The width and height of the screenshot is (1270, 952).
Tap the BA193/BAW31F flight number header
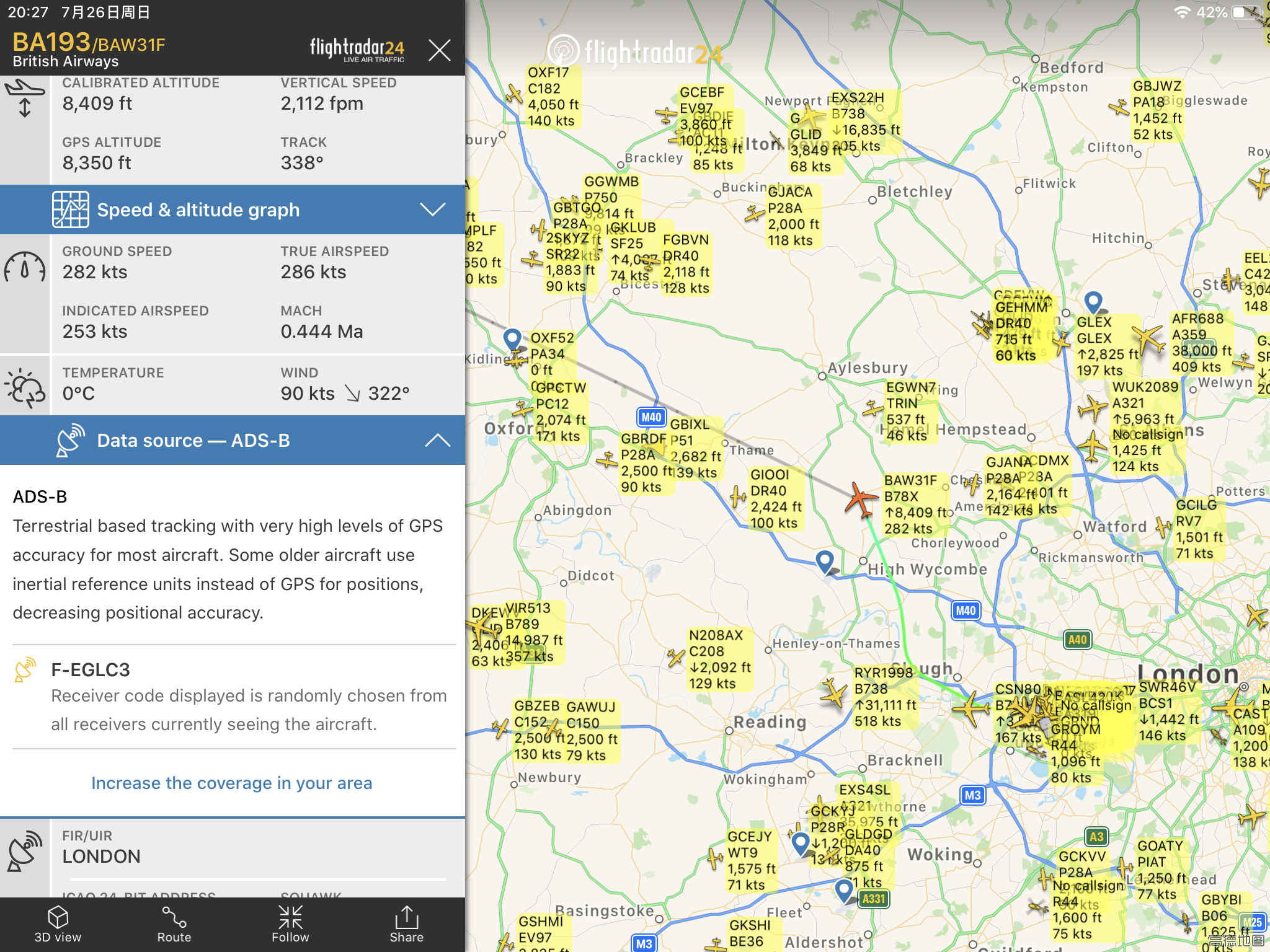pos(89,43)
